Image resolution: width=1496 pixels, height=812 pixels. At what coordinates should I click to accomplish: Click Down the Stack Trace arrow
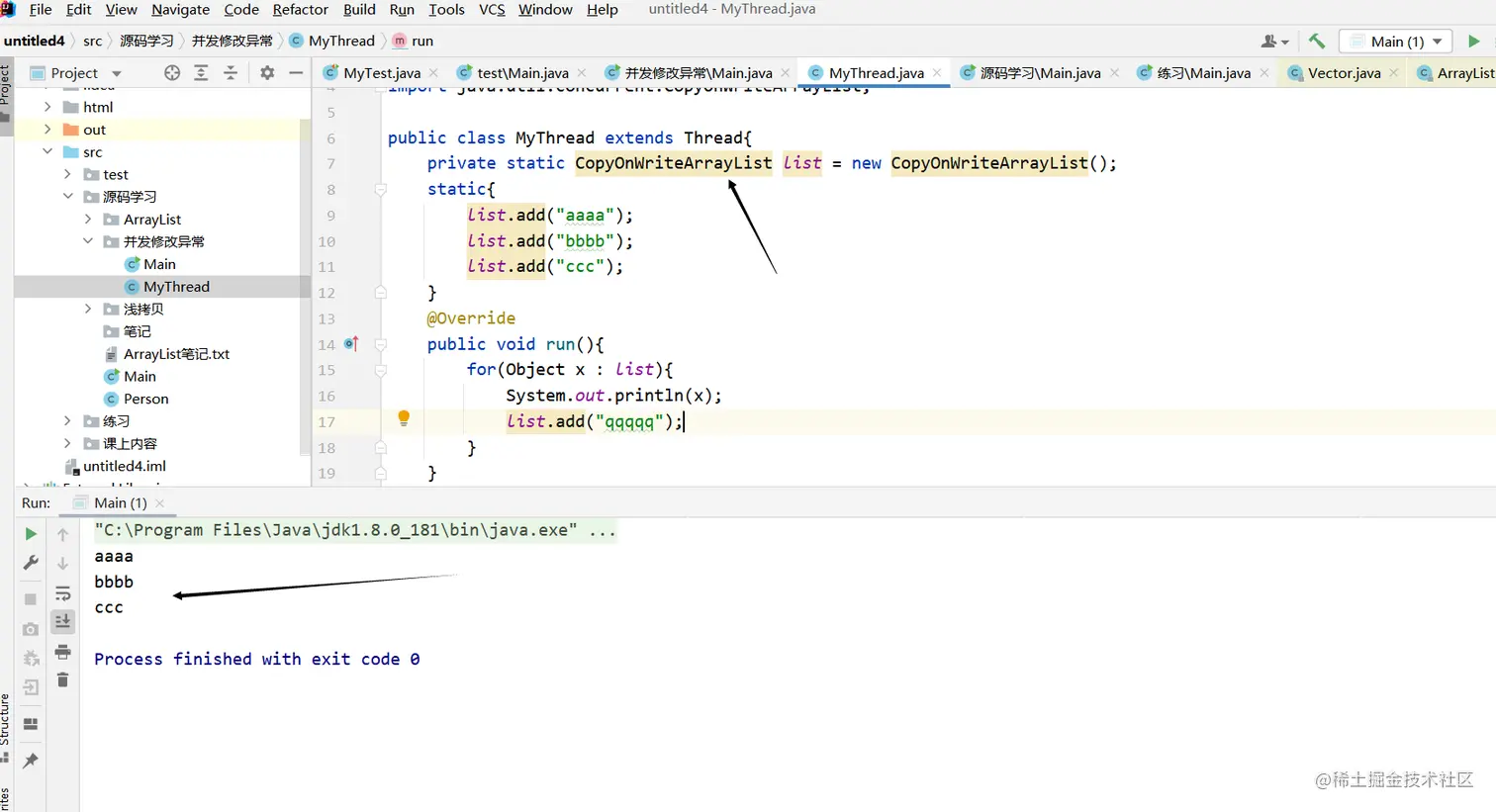(x=62, y=563)
